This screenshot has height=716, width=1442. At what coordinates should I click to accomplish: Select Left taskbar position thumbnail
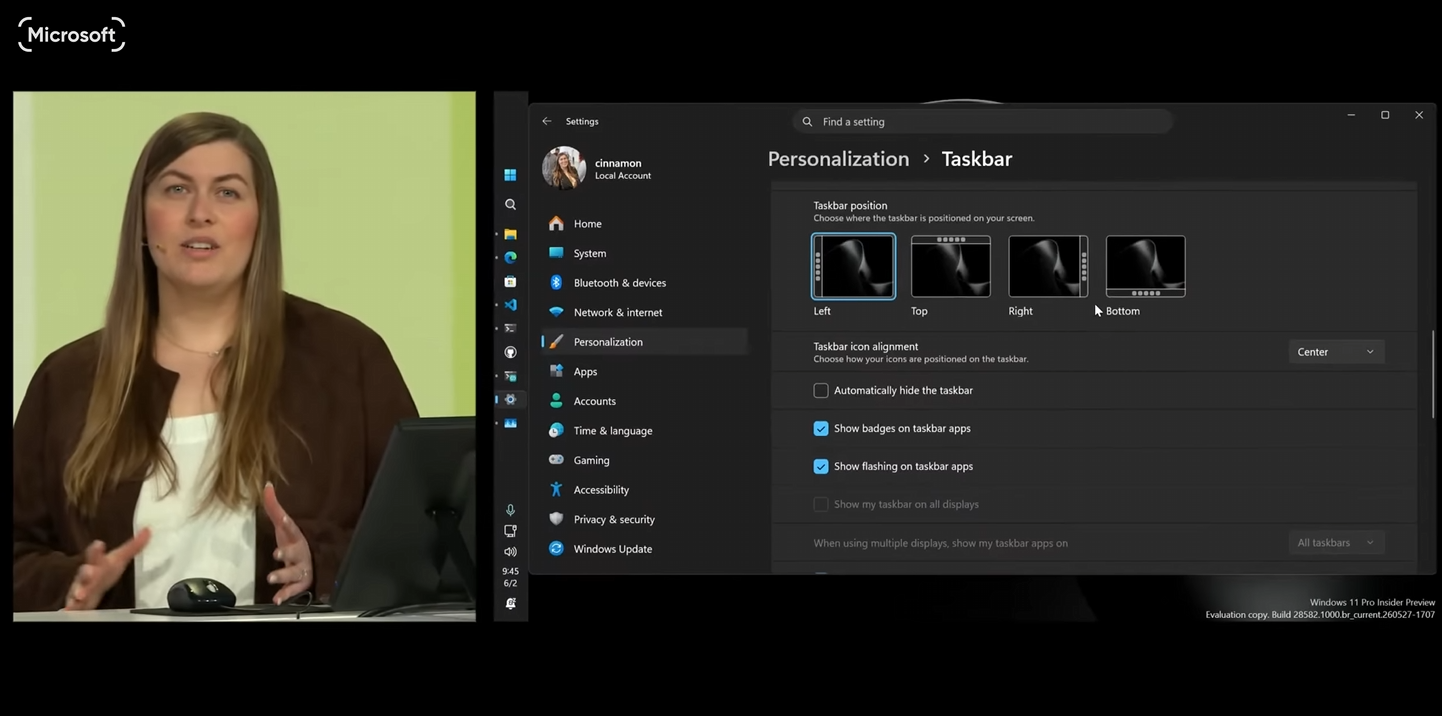coord(854,266)
